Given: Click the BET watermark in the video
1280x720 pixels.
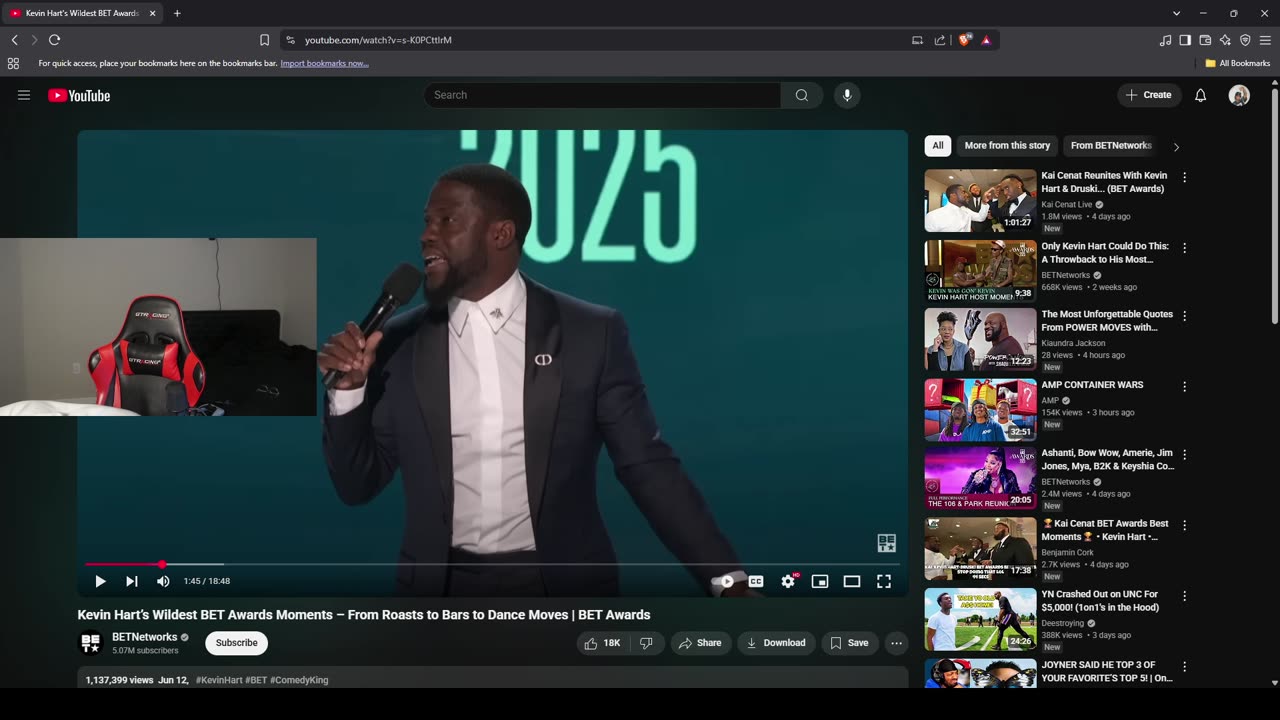Looking at the screenshot, I should (x=886, y=543).
